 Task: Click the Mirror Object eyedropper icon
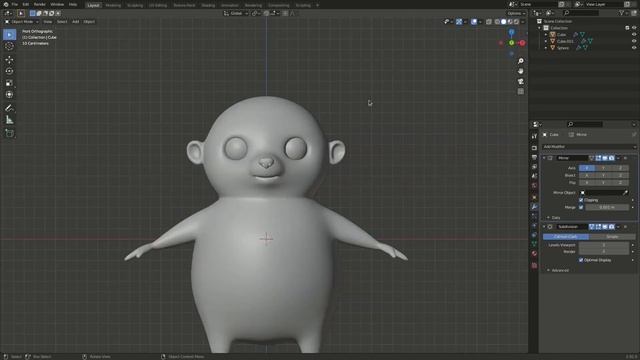pyautogui.click(x=625, y=192)
